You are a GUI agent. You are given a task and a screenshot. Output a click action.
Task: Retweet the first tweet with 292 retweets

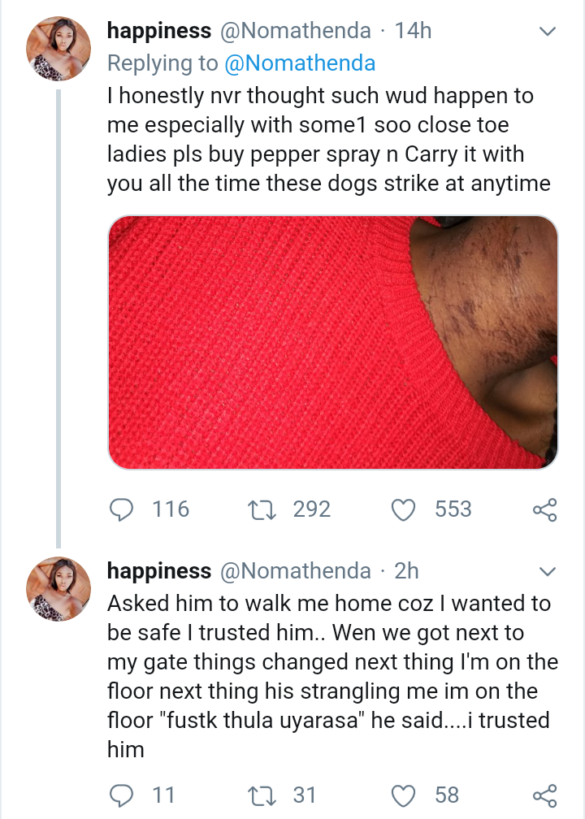pyautogui.click(x=262, y=510)
